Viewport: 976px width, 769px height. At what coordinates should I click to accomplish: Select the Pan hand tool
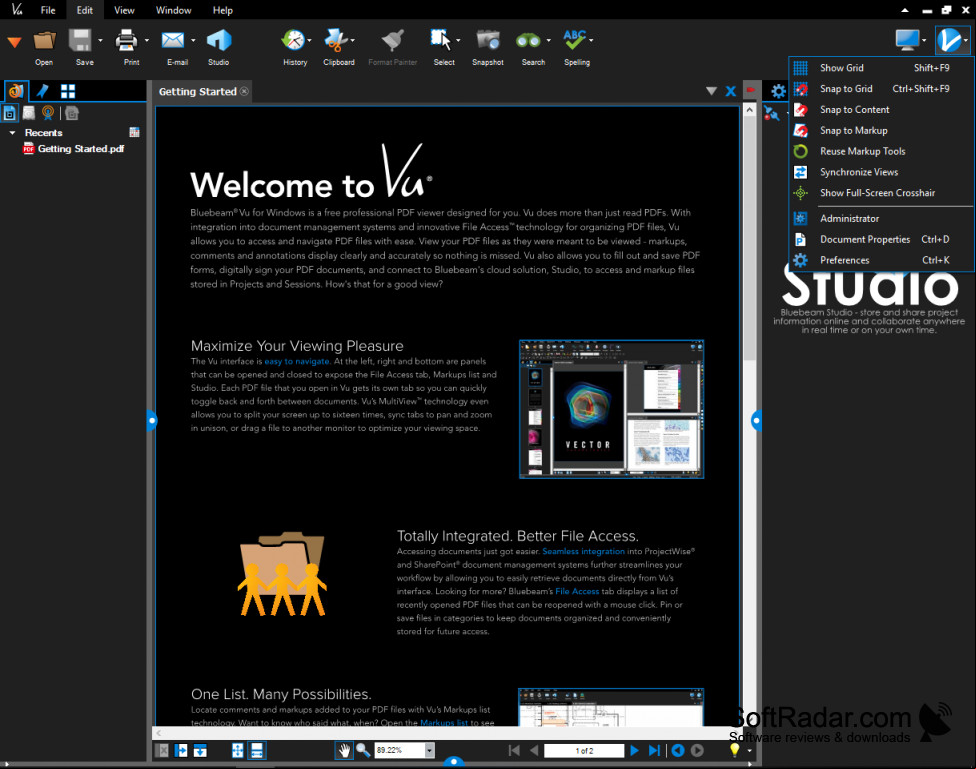[344, 750]
